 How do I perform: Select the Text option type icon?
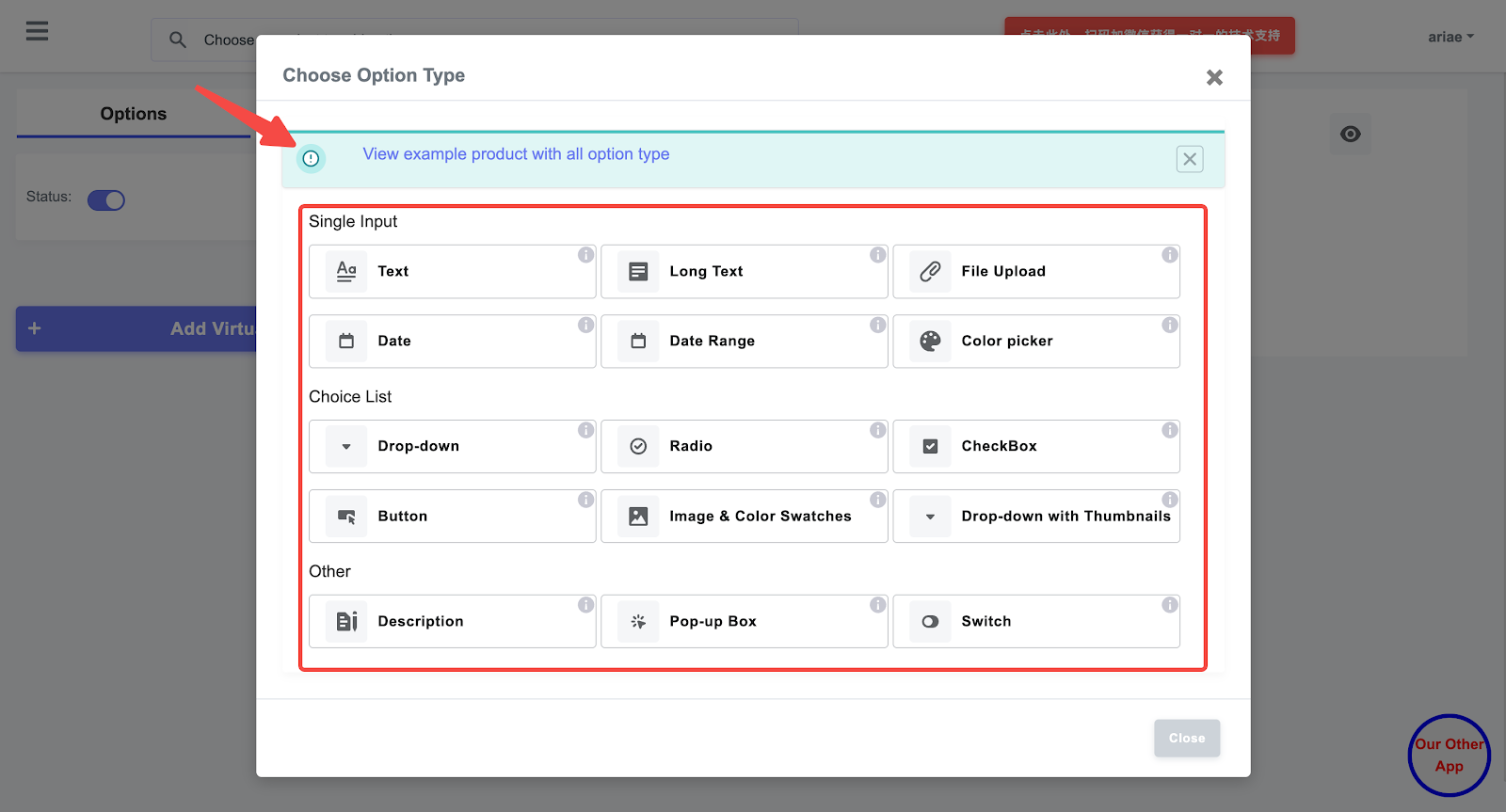346,272
